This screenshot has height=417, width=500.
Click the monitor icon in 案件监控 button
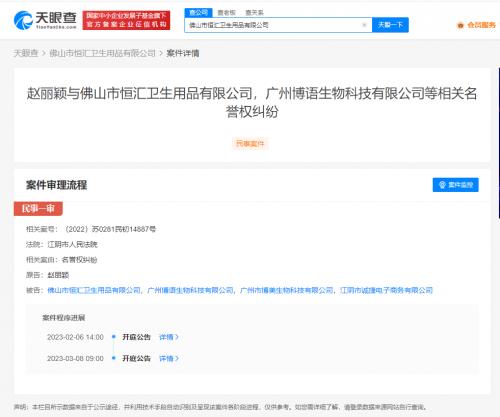pos(442,185)
